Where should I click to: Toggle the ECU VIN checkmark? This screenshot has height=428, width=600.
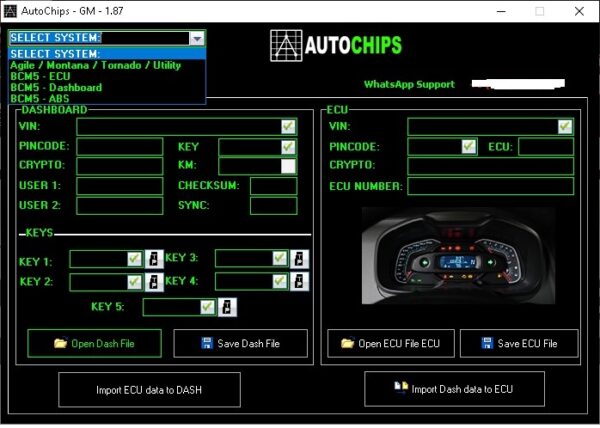[x=565, y=127]
